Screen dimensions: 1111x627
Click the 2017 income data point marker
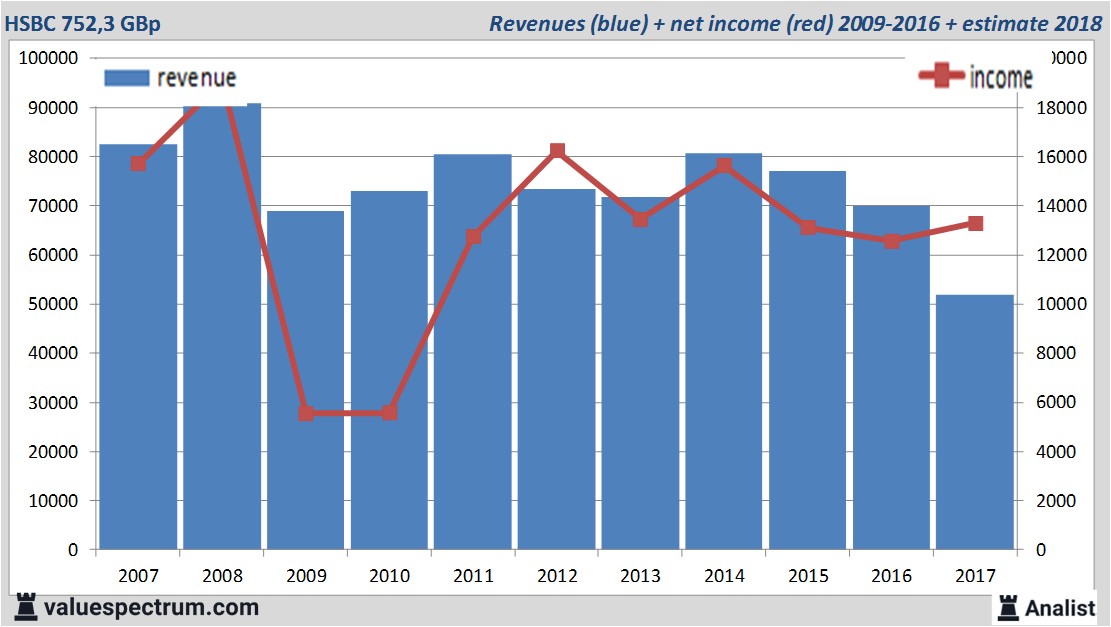tap(975, 224)
